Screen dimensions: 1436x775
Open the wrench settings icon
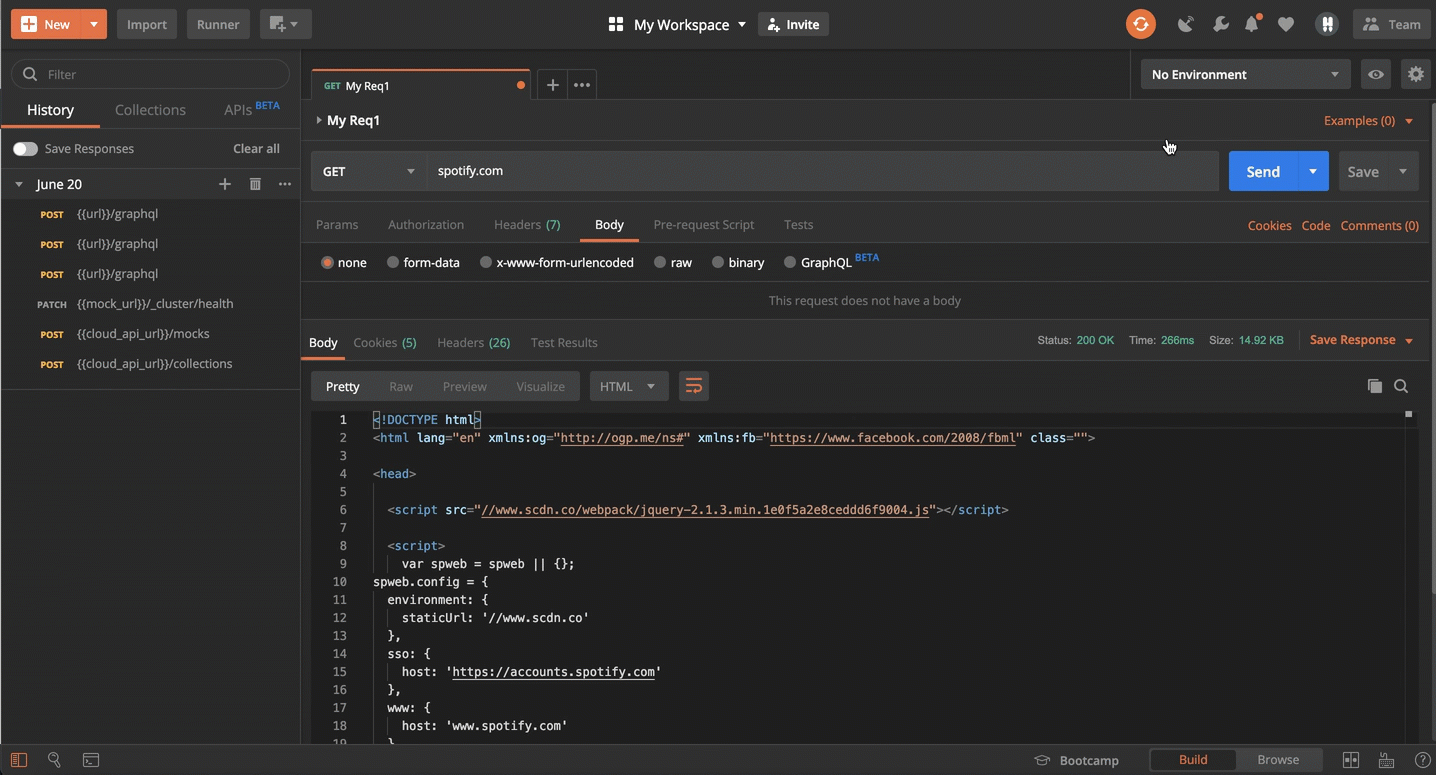click(x=1220, y=24)
